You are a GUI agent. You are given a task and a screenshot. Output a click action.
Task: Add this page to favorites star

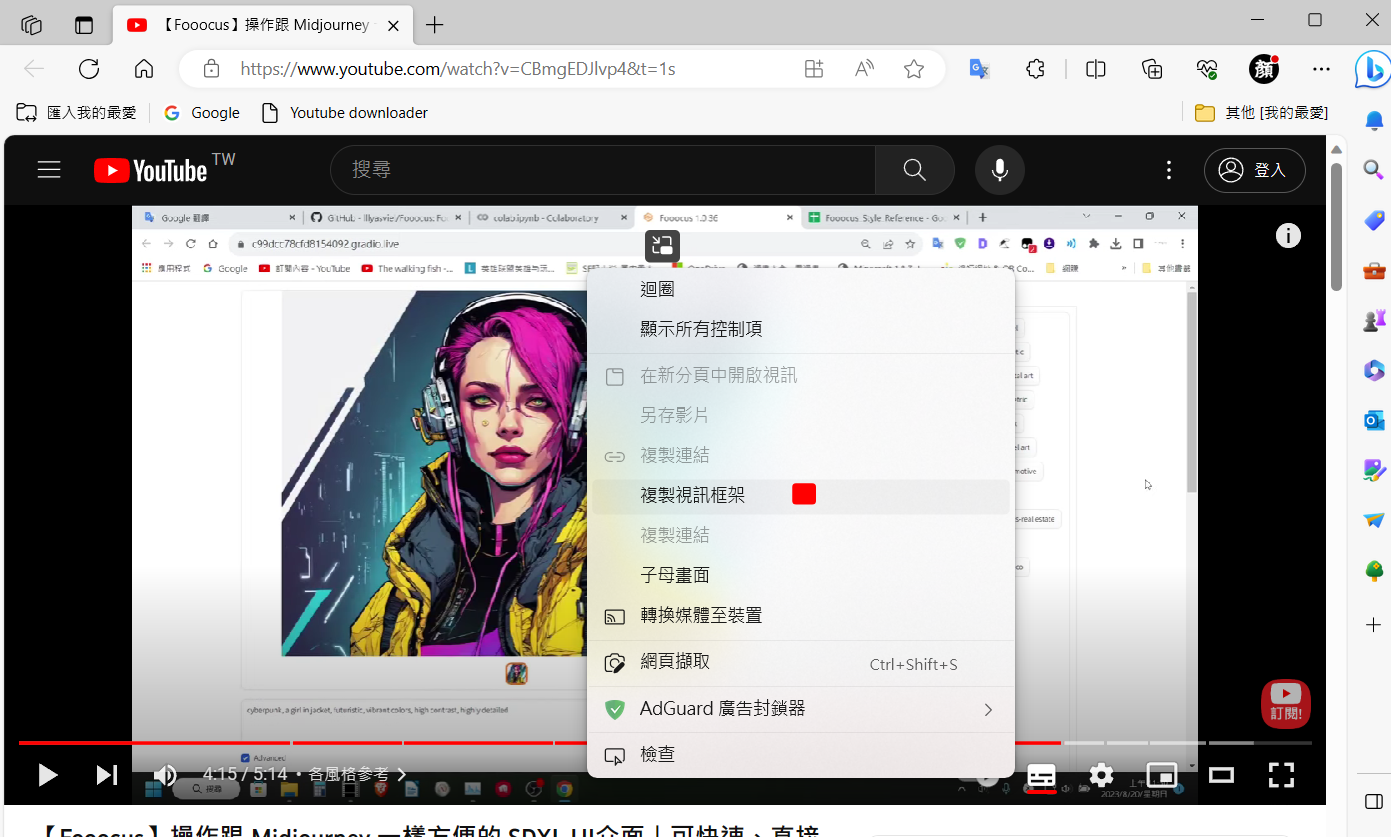tap(914, 69)
